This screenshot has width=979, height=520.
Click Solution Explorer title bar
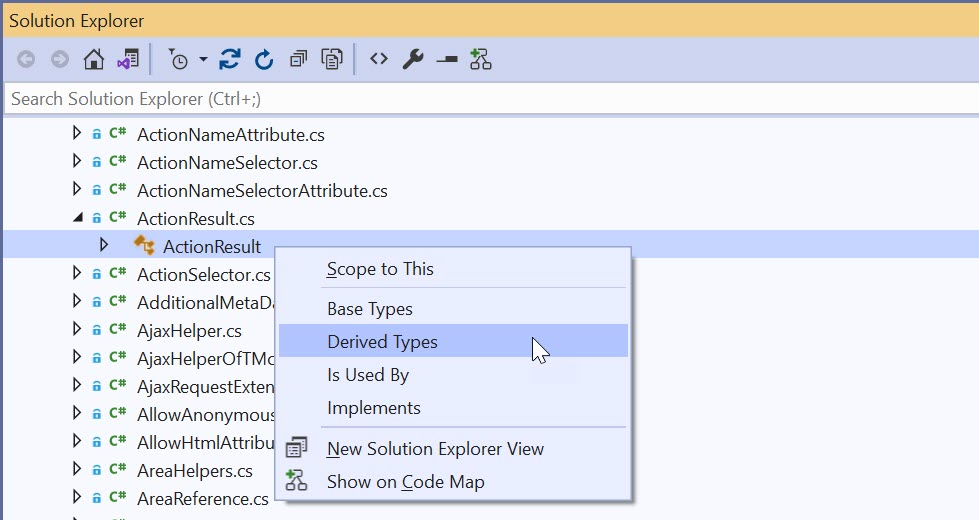pyautogui.click(x=491, y=21)
